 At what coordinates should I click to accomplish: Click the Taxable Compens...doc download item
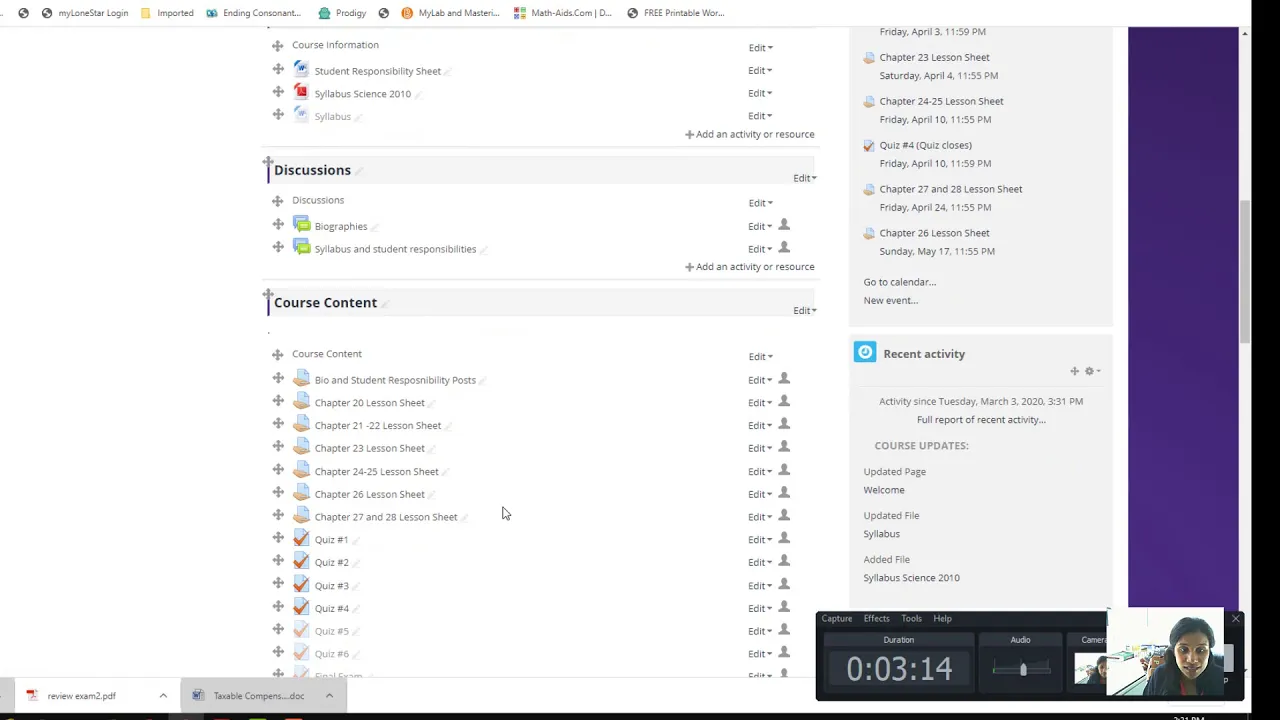point(257,696)
